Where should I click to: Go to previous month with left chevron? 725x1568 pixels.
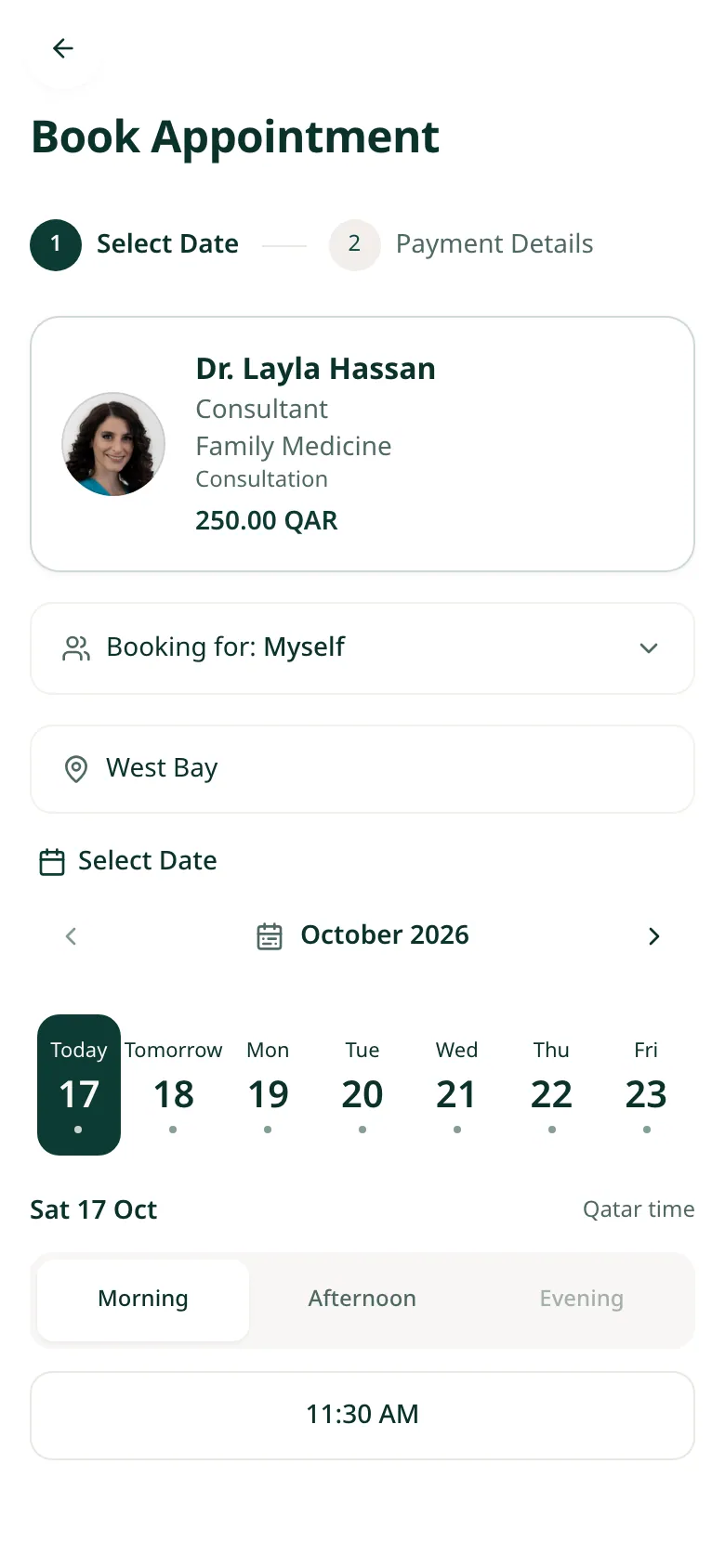point(71,936)
